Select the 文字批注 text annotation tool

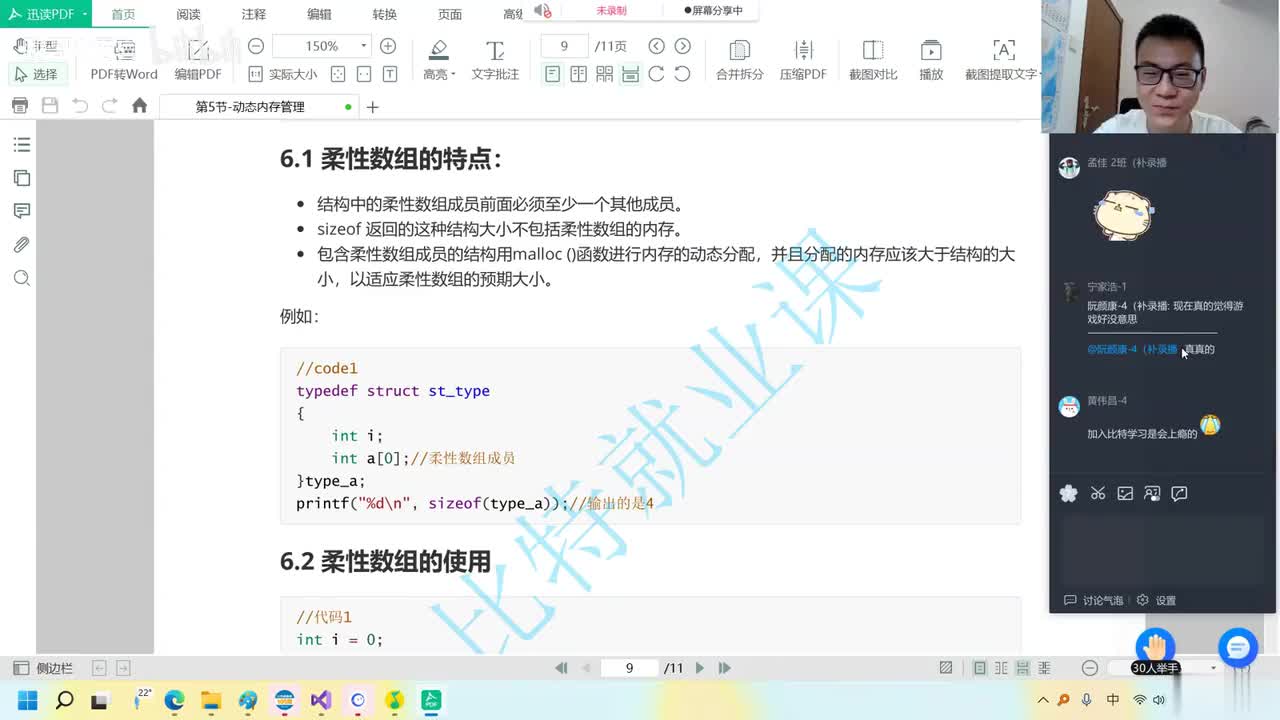coord(495,60)
